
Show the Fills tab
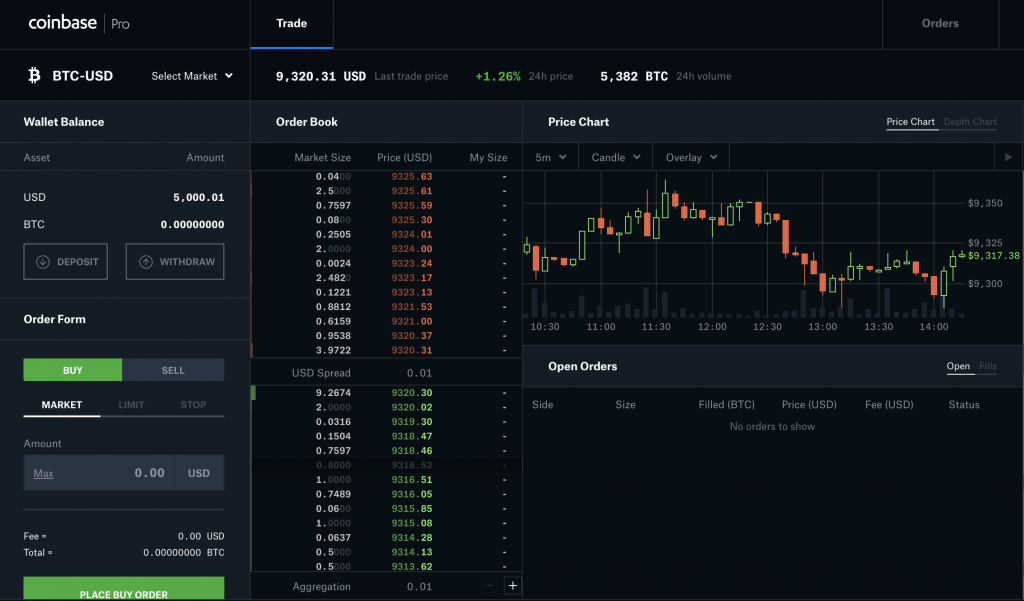(988, 366)
